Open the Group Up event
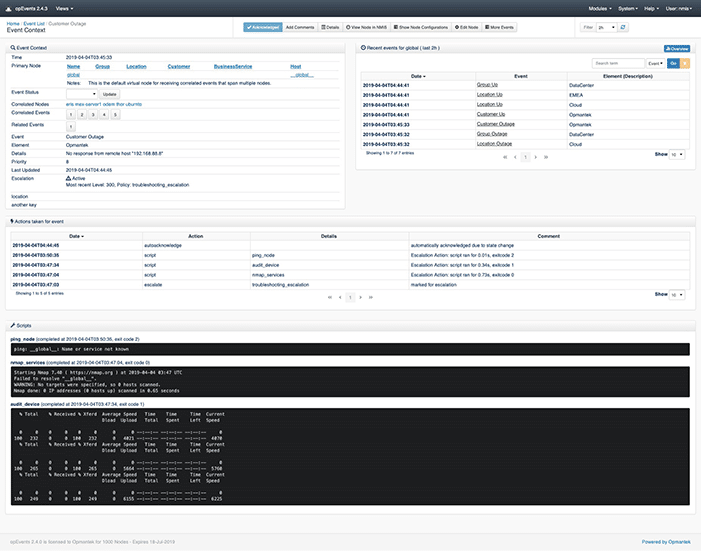Screen dimensions: 701x551 (x=487, y=85)
